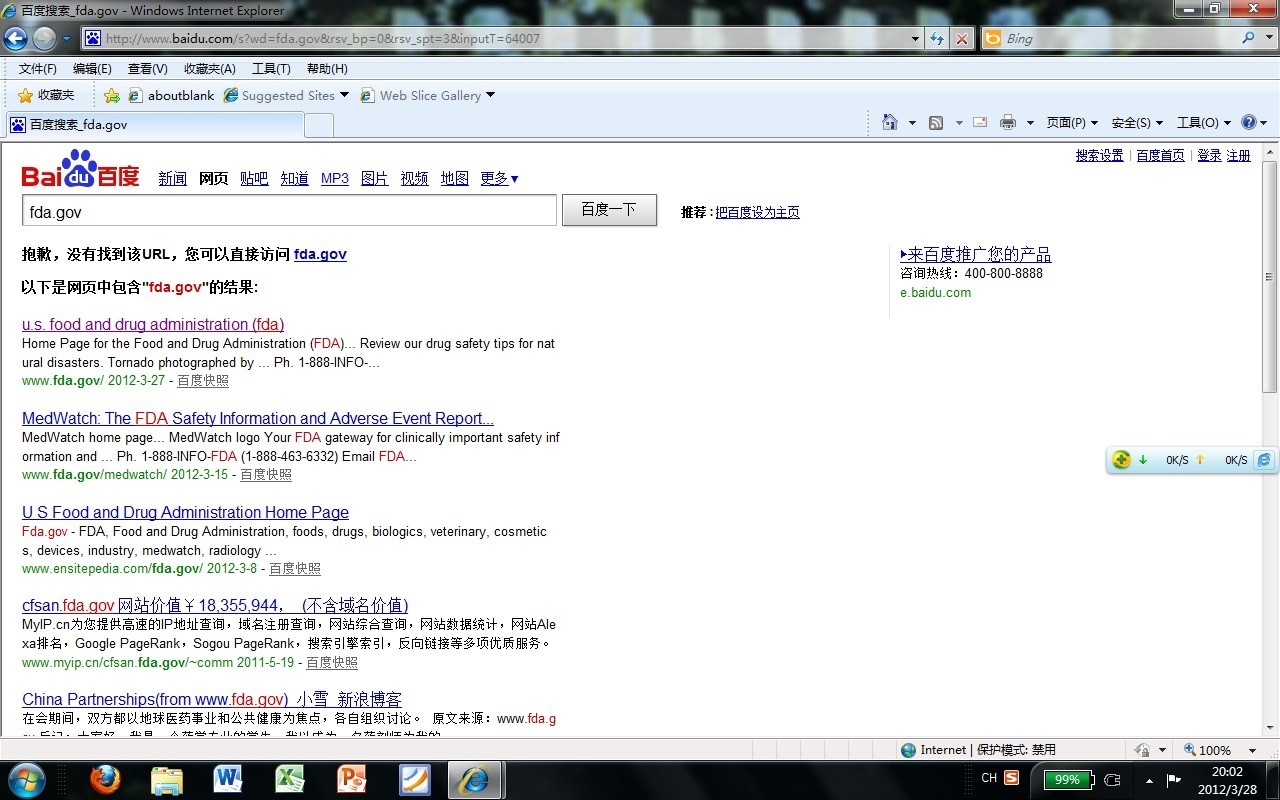
Task: Open Microsoft PowerPoint from taskbar
Action: 352,780
